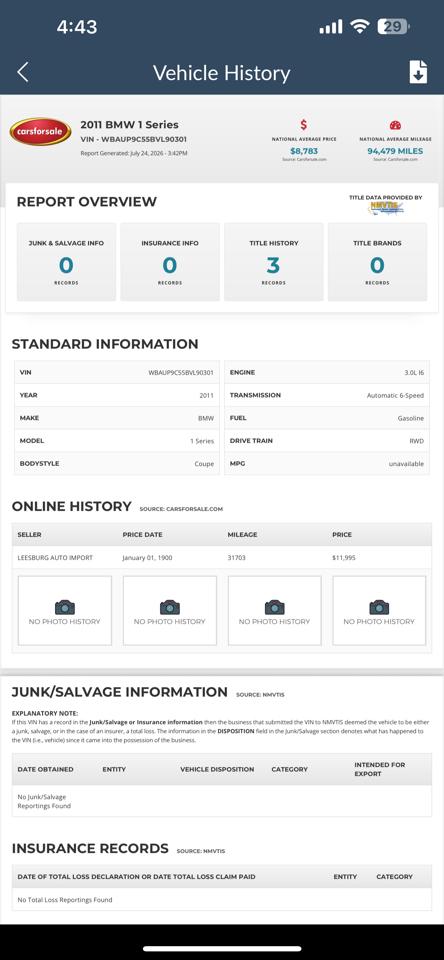Open the Title Brands records card

pyautogui.click(x=377, y=262)
